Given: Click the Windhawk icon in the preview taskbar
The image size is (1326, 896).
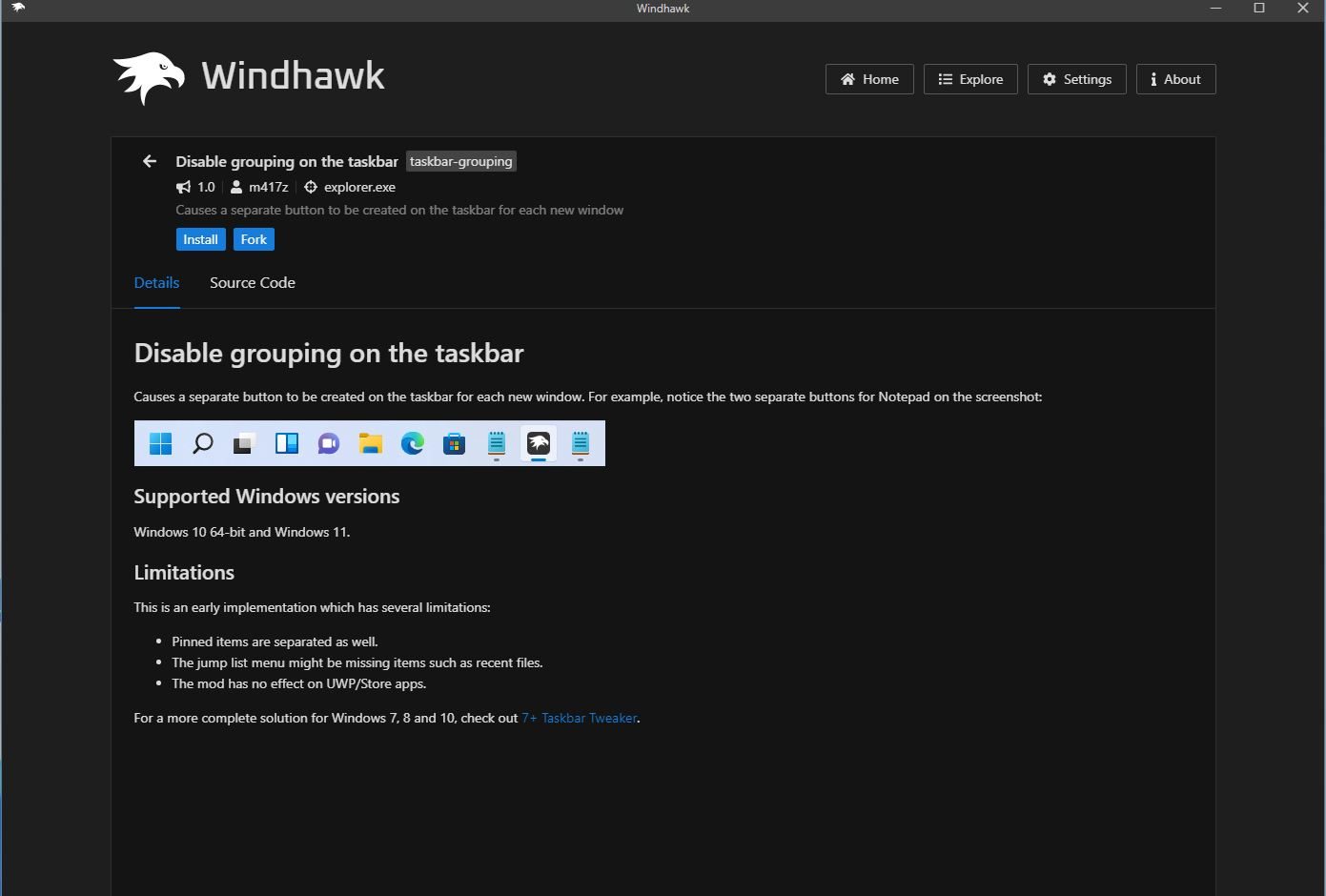Looking at the screenshot, I should (x=539, y=443).
